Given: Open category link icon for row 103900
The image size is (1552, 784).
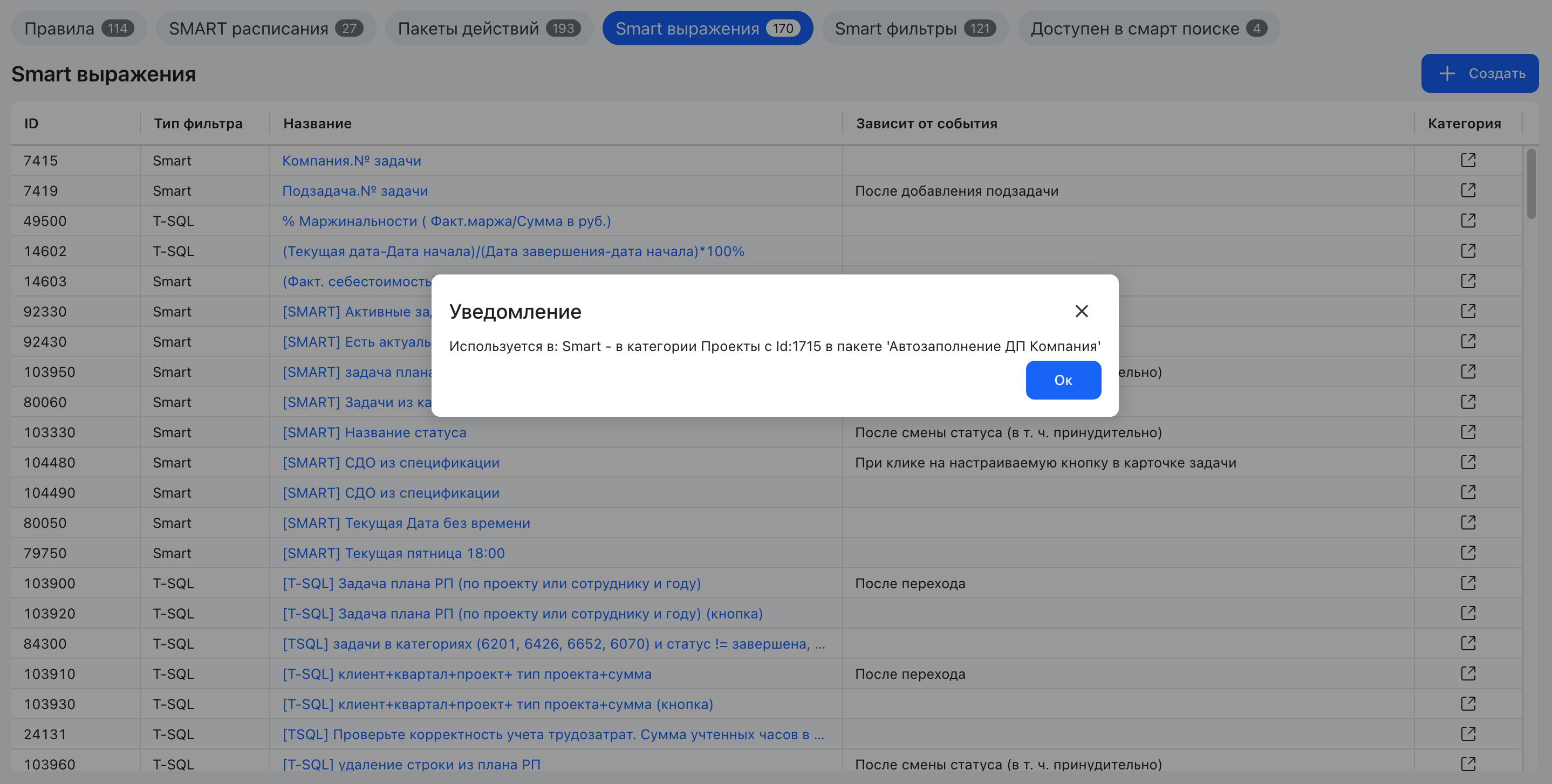Looking at the screenshot, I should tap(1468, 583).
